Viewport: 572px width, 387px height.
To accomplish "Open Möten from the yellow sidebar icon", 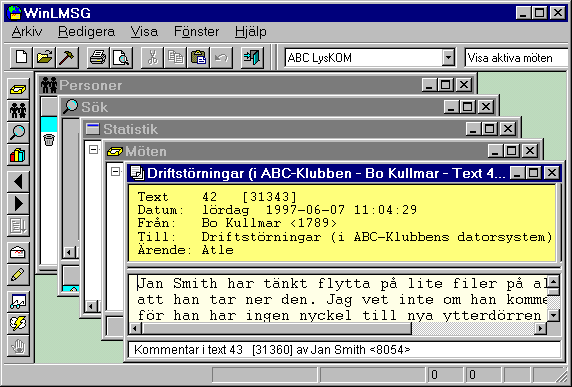I will 18,89.
